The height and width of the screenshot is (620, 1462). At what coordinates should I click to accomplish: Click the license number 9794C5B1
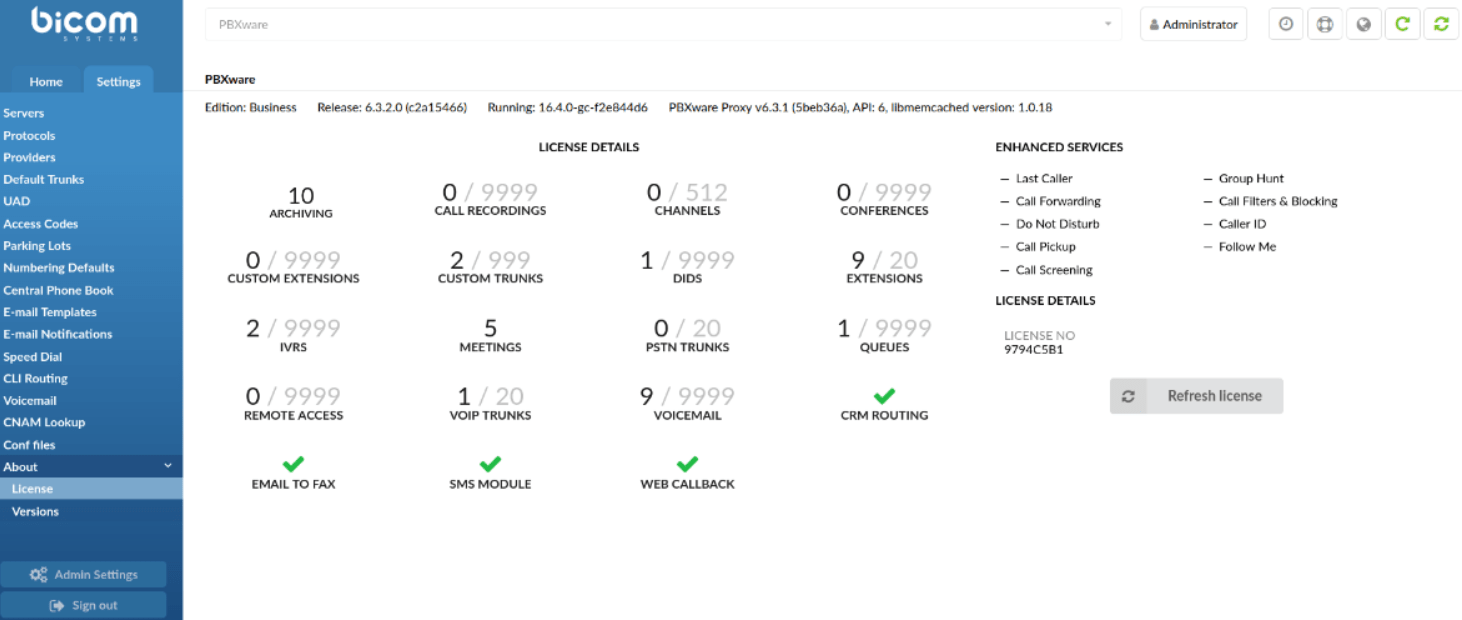1033,350
